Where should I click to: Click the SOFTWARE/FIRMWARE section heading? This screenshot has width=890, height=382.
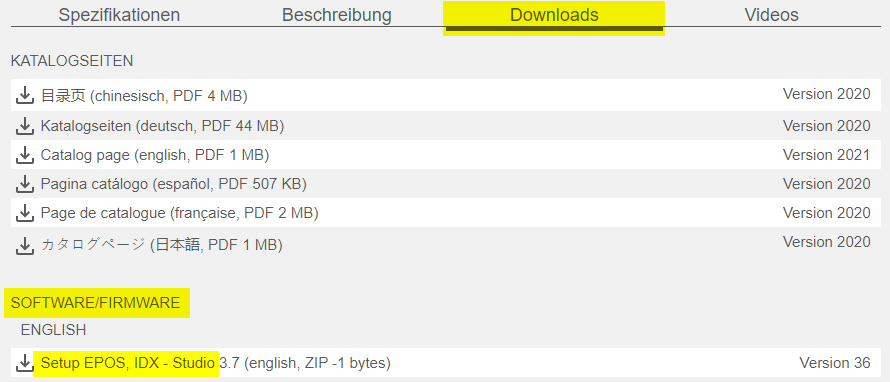95,303
